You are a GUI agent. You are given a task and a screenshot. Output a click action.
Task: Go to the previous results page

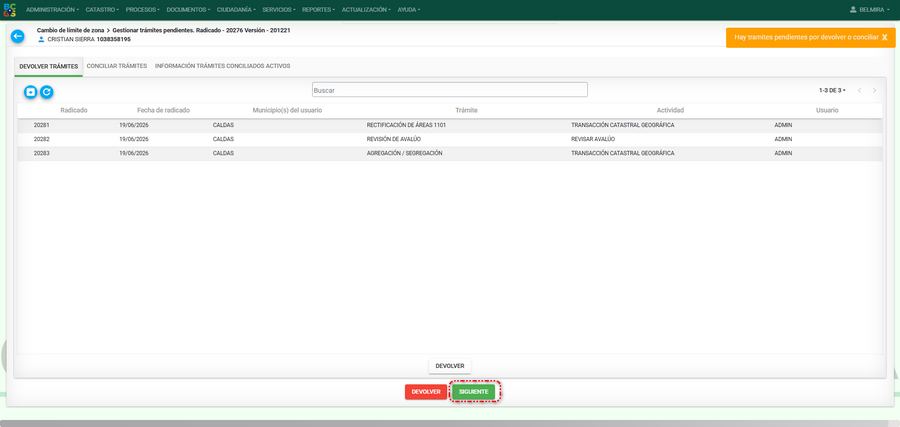859,91
